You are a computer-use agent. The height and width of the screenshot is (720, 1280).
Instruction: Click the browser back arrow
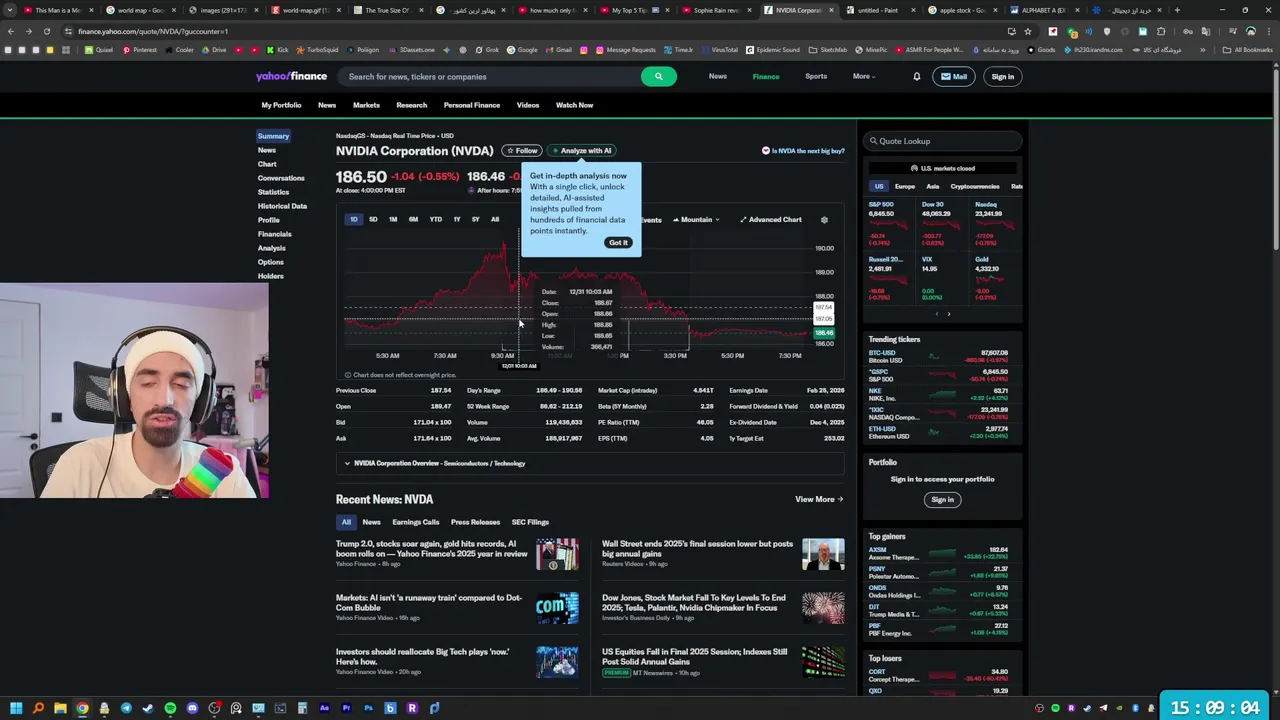click(10, 31)
